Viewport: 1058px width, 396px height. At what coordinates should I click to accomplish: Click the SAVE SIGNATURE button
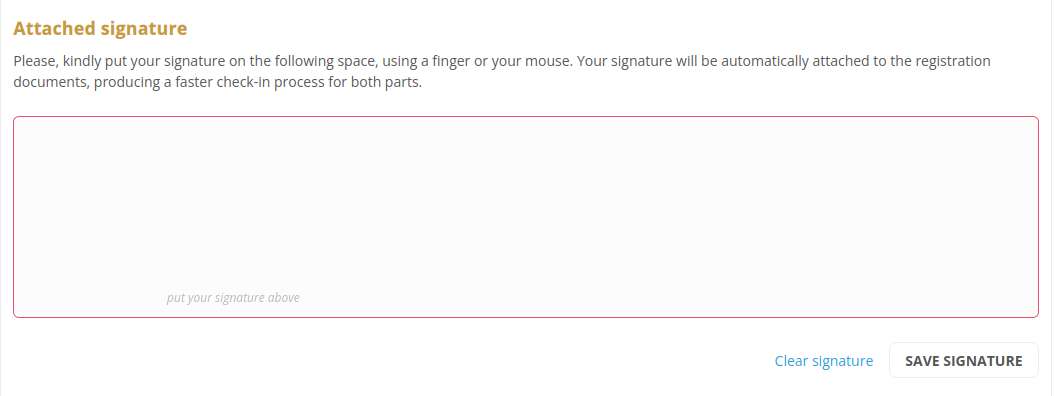(964, 360)
